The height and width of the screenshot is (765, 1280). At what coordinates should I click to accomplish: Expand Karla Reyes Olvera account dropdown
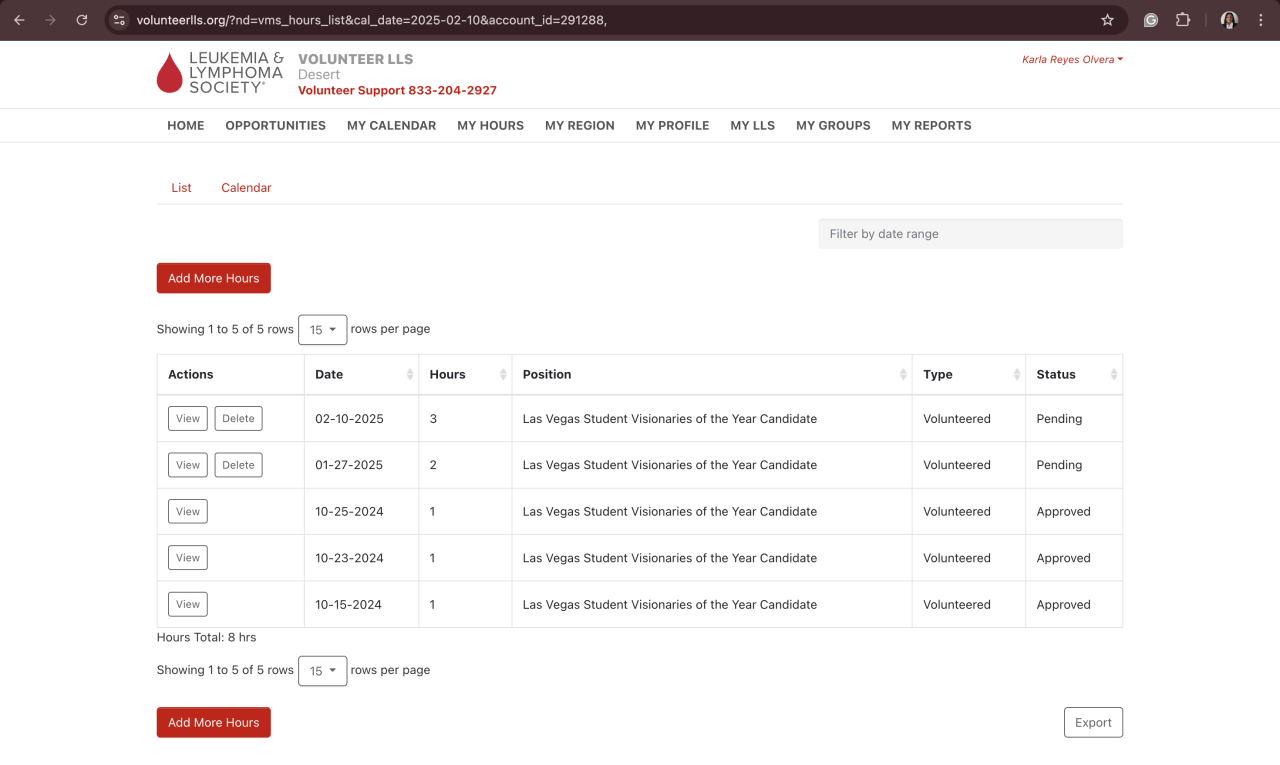pos(1072,60)
